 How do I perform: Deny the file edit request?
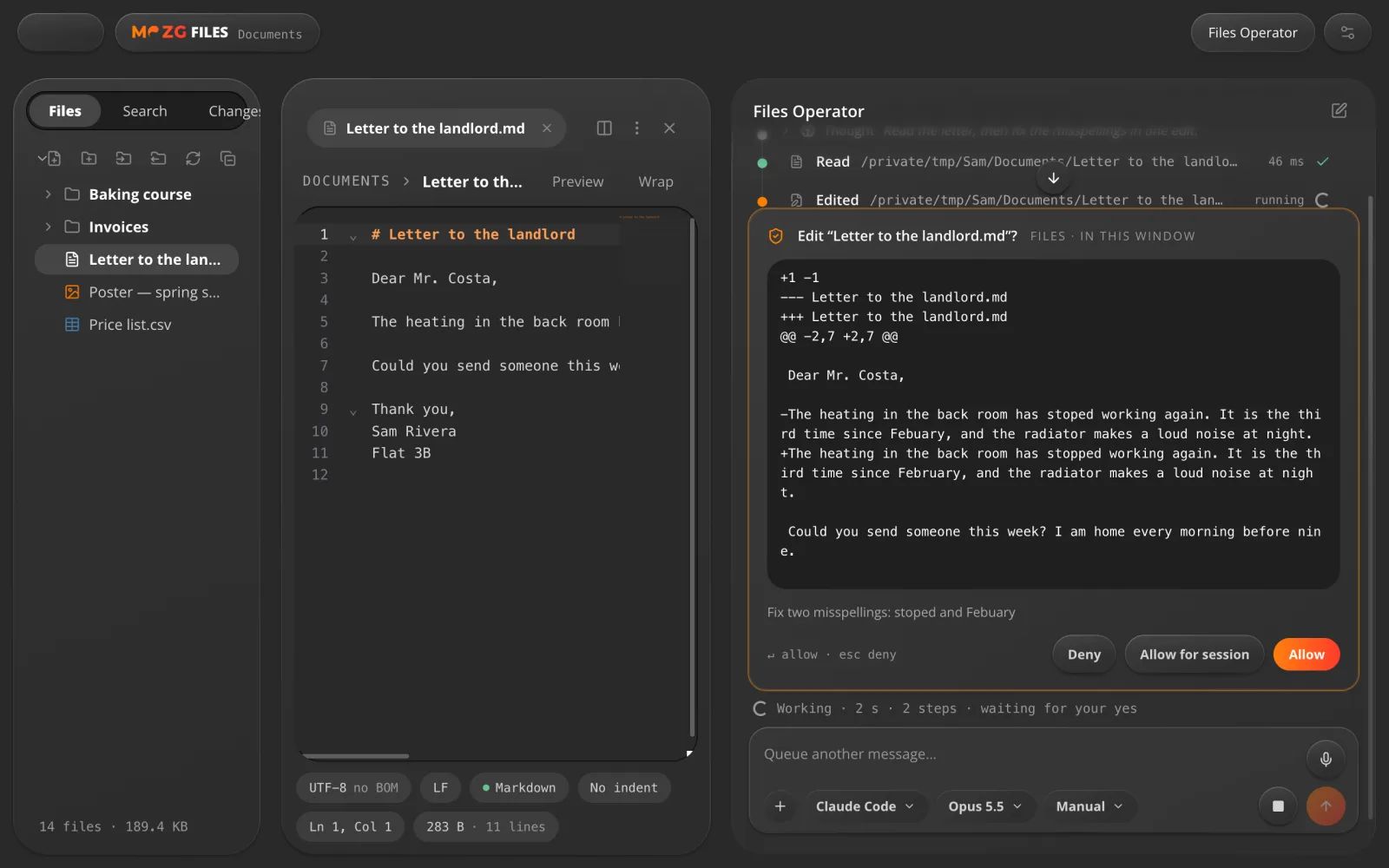coord(1083,654)
